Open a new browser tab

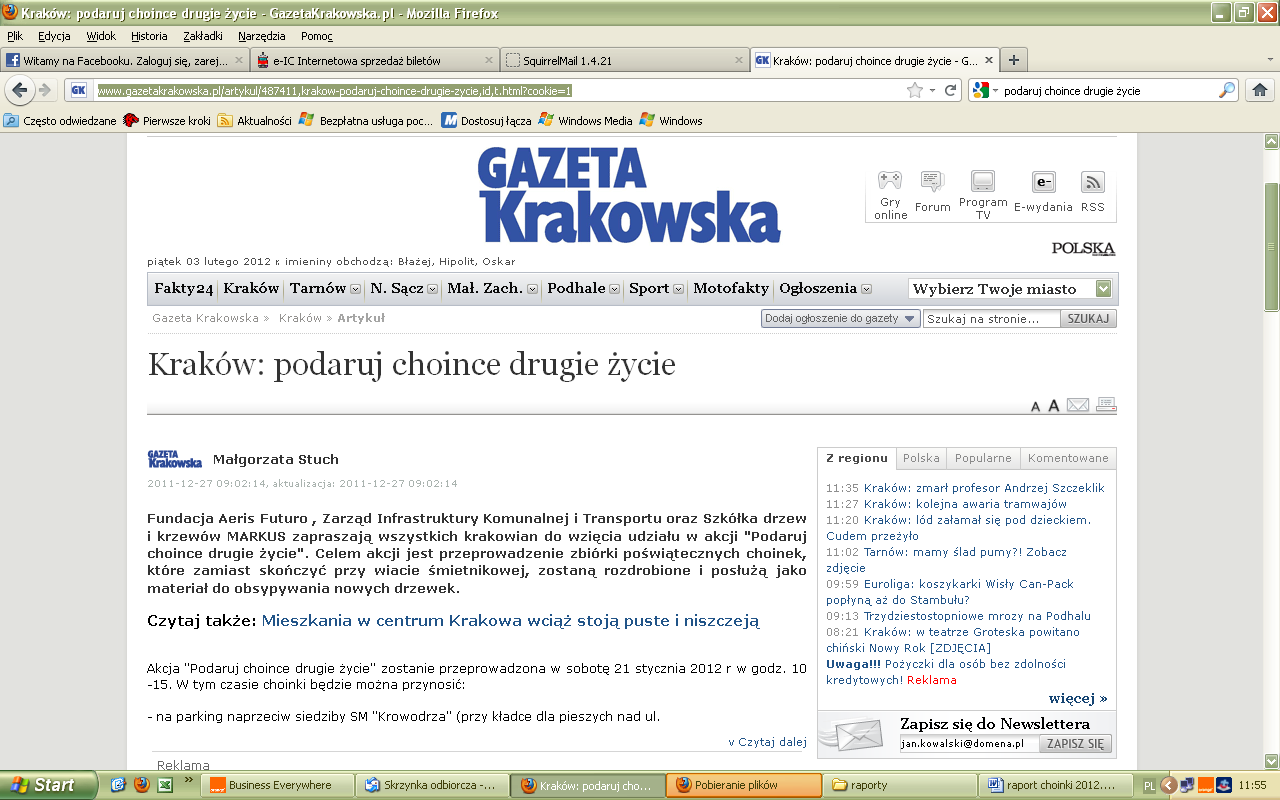[x=1013, y=60]
